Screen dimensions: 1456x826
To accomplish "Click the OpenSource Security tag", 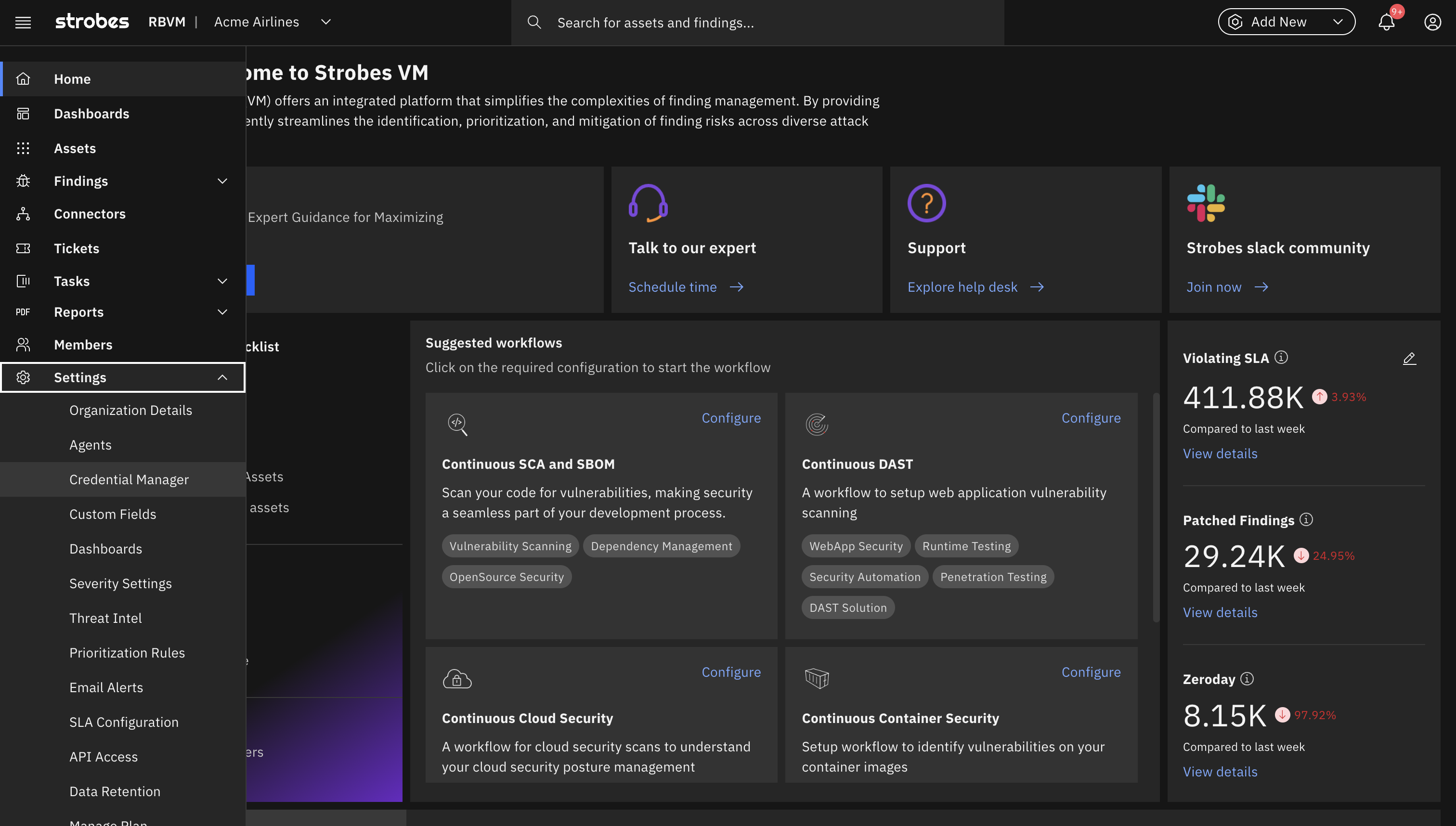I will 506,576.
